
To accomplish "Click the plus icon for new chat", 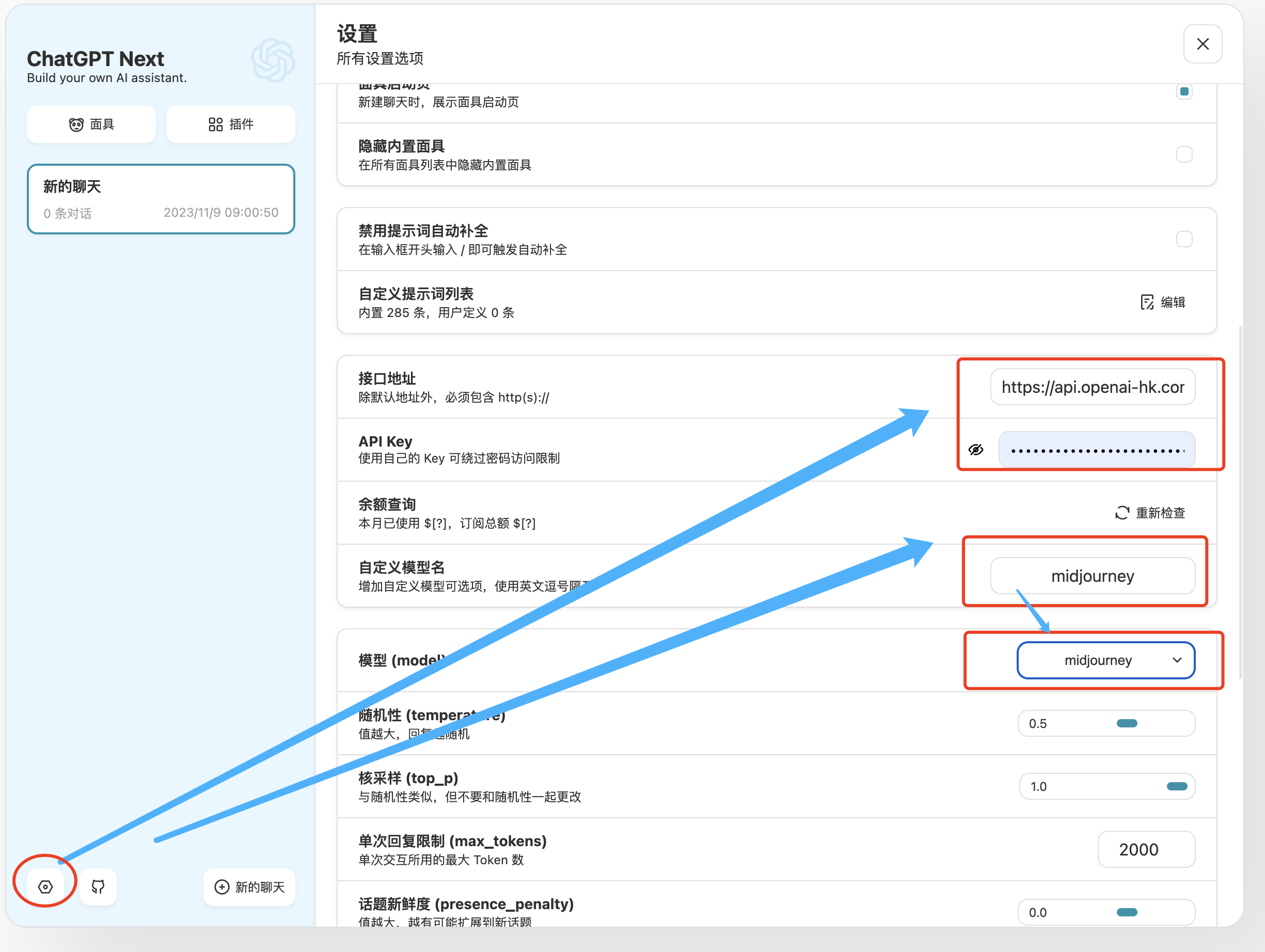I will point(222,886).
